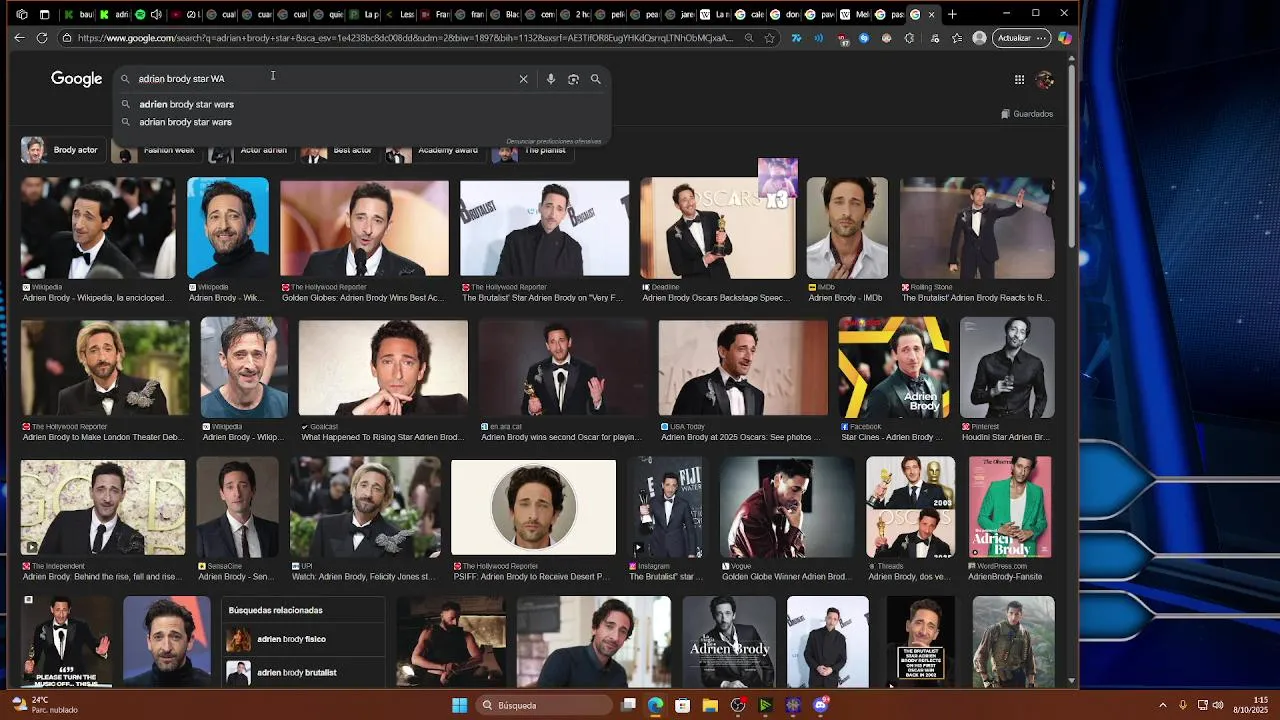
Task: Open browser settings three-dots menu
Action: 1041,38
